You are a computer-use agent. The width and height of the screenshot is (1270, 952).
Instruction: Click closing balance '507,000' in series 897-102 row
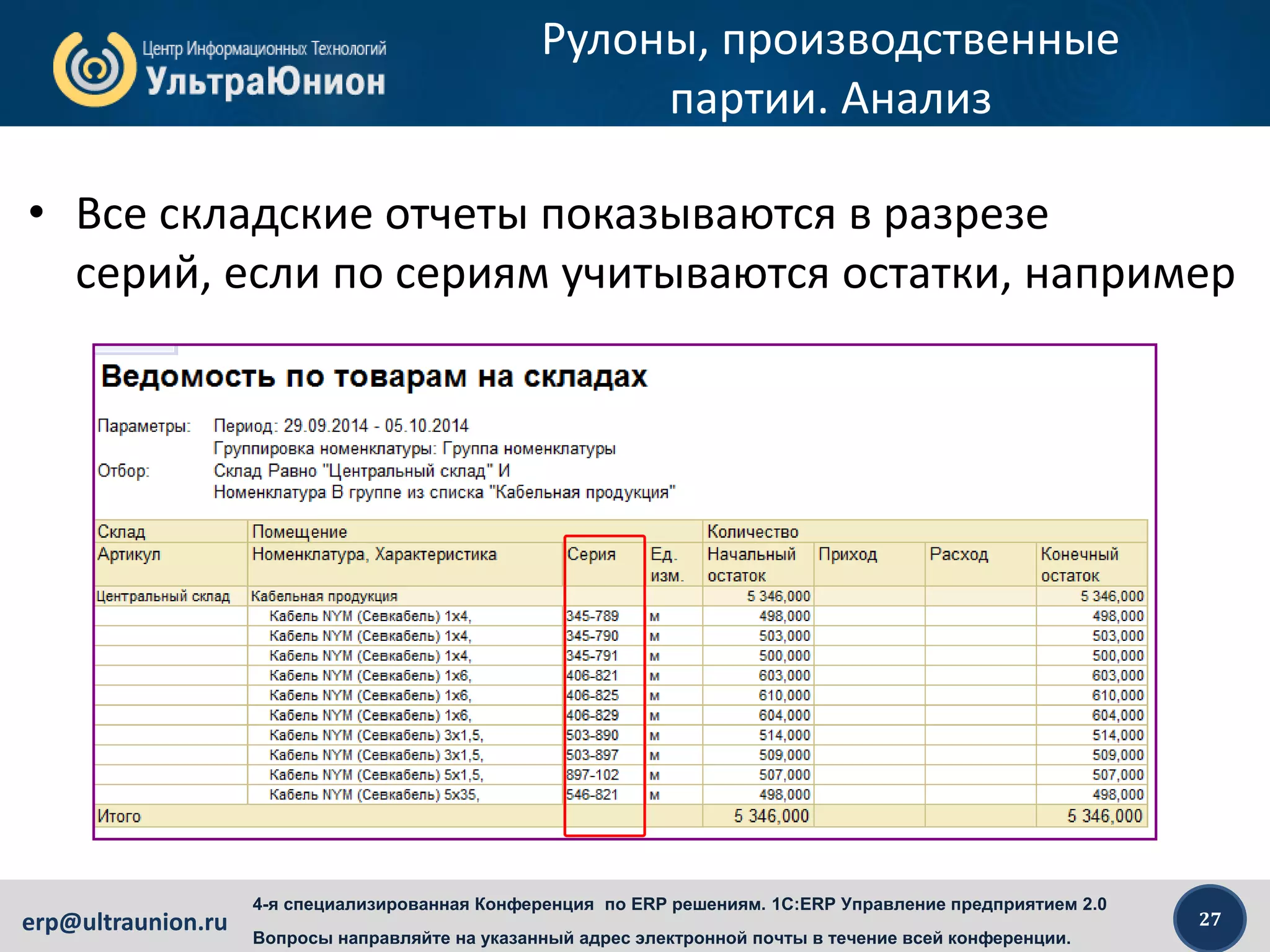pos(1118,775)
